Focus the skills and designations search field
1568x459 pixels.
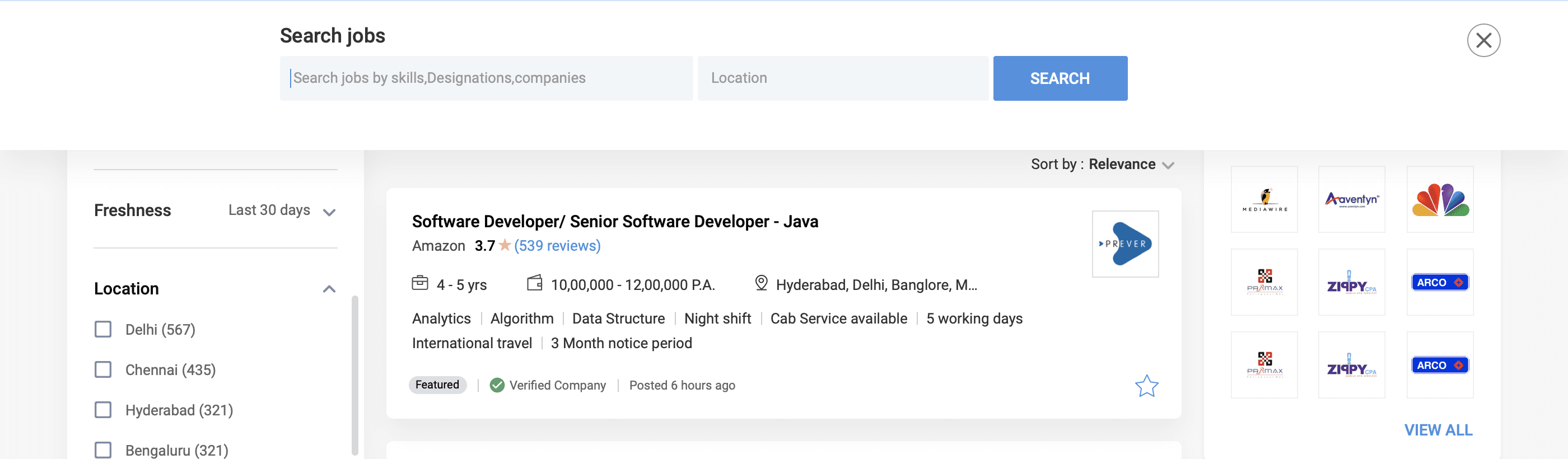click(486, 78)
